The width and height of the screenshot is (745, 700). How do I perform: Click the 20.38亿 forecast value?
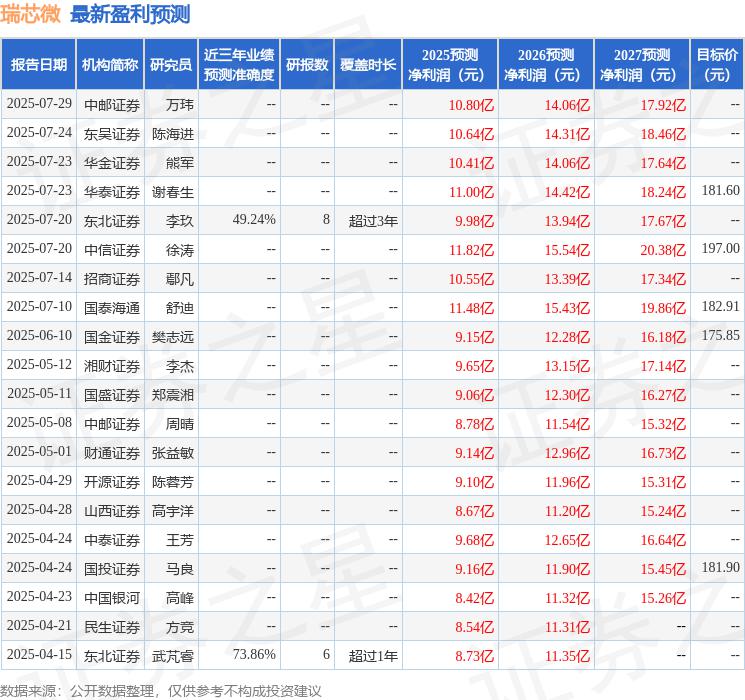pyautogui.click(x=663, y=250)
